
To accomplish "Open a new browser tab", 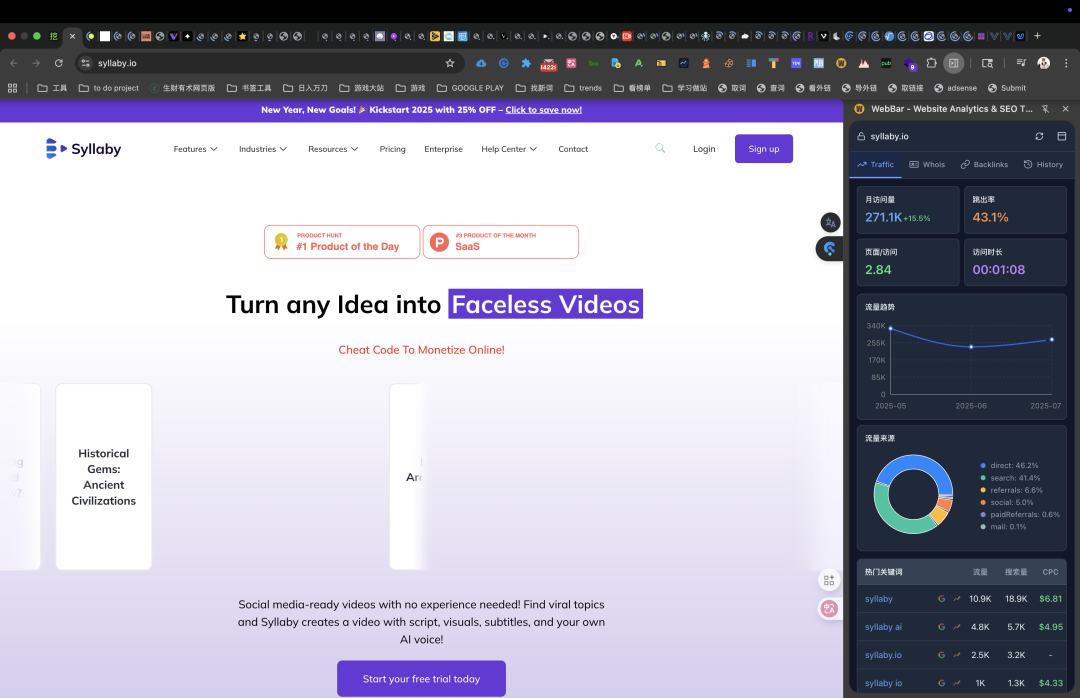I will 1037,36.
